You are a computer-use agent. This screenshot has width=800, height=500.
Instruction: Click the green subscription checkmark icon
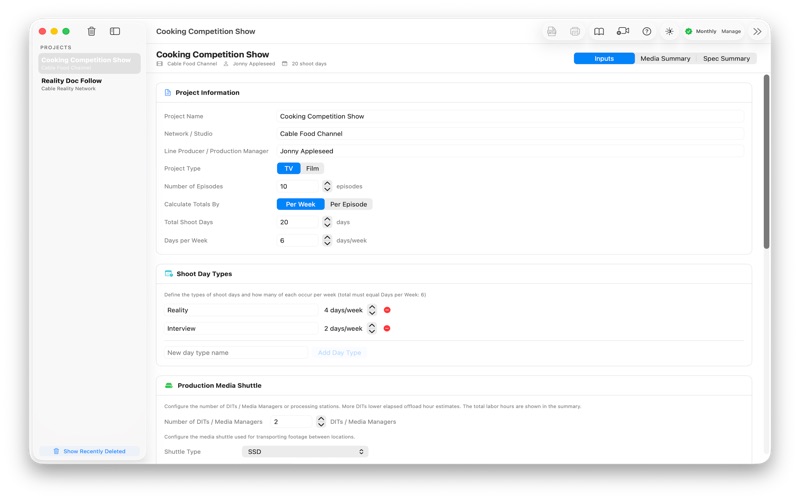[688, 31]
